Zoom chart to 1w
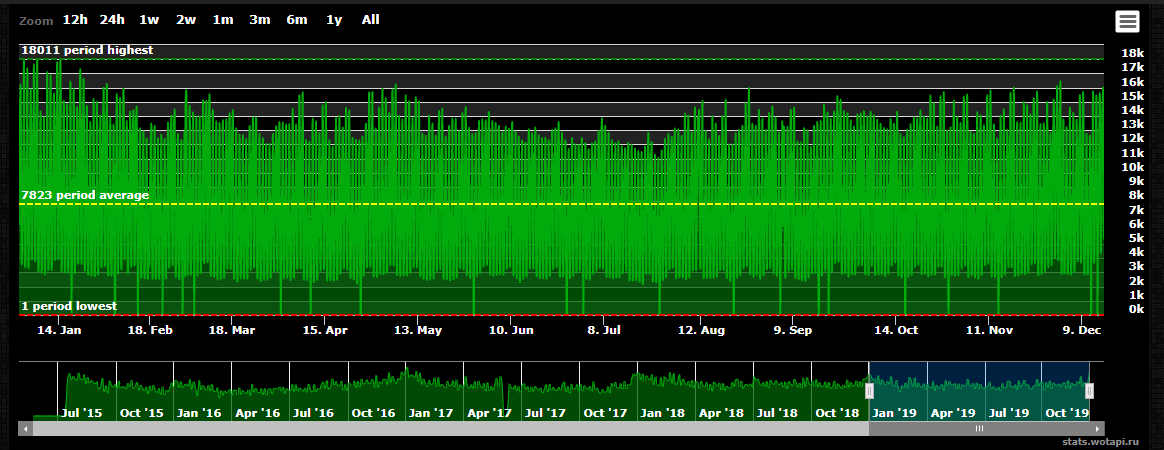Viewport: 1164px width, 450px height. click(149, 20)
